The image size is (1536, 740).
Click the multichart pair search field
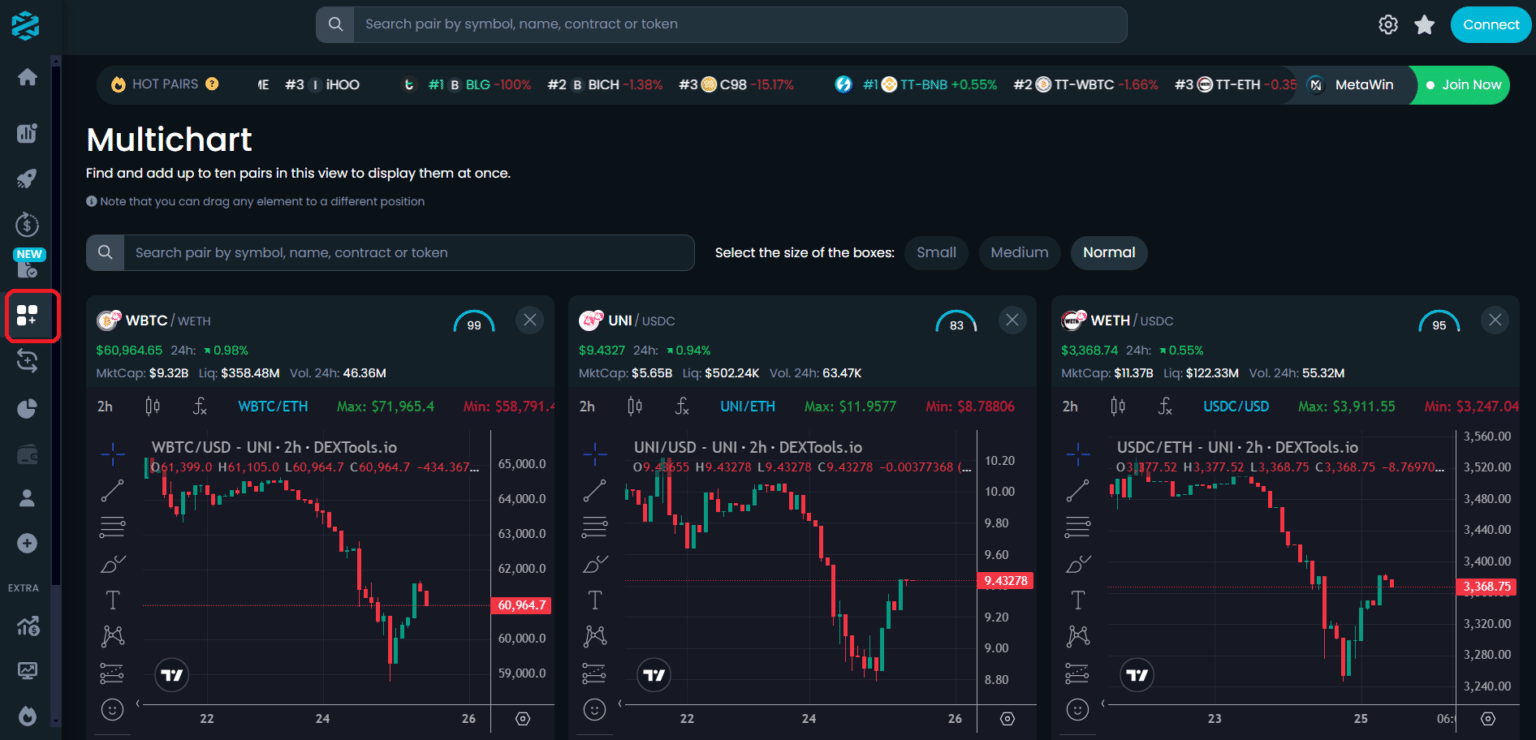(408, 253)
